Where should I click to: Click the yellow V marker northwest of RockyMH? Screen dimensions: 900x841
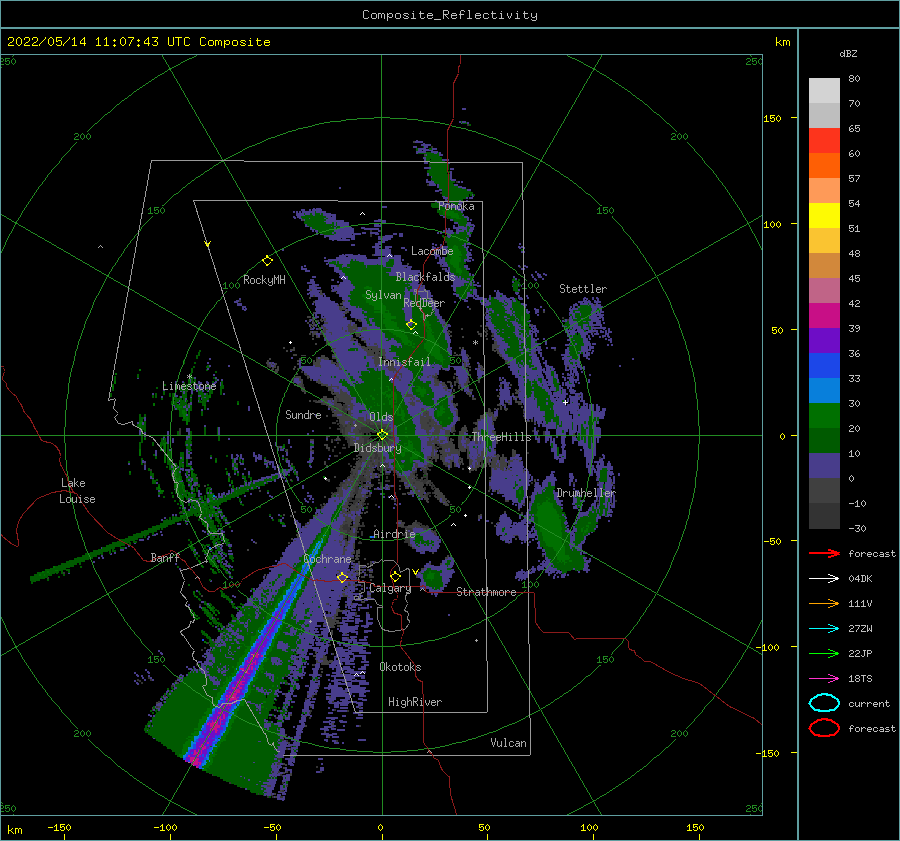[x=208, y=244]
